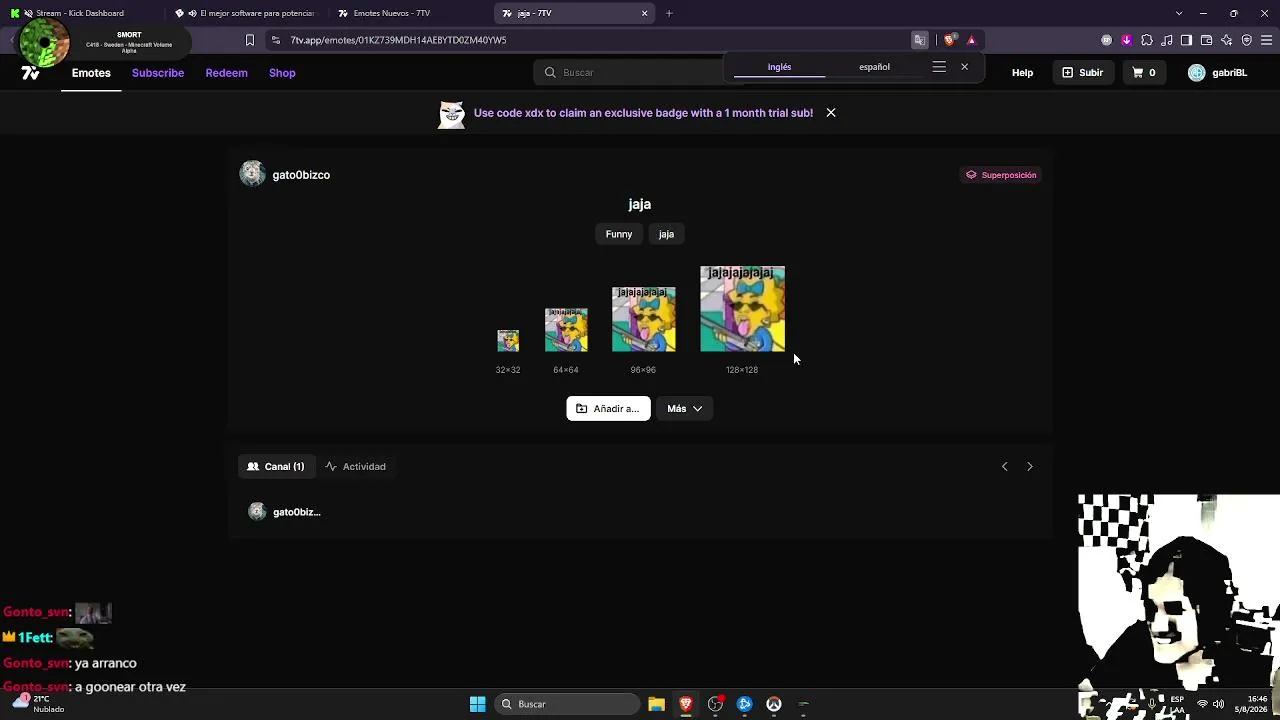Select the Funny tag

pyautogui.click(x=619, y=234)
